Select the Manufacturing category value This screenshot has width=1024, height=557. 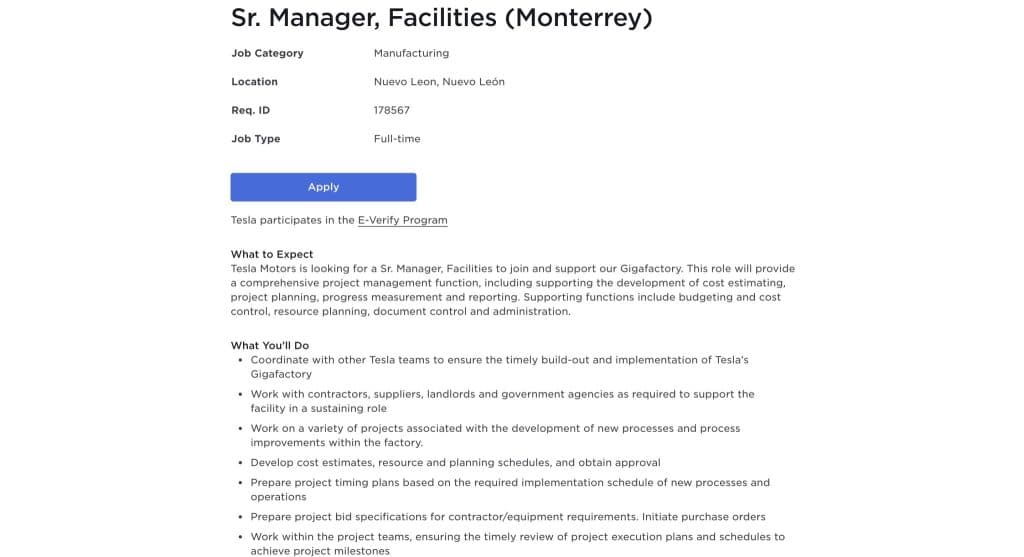point(411,53)
